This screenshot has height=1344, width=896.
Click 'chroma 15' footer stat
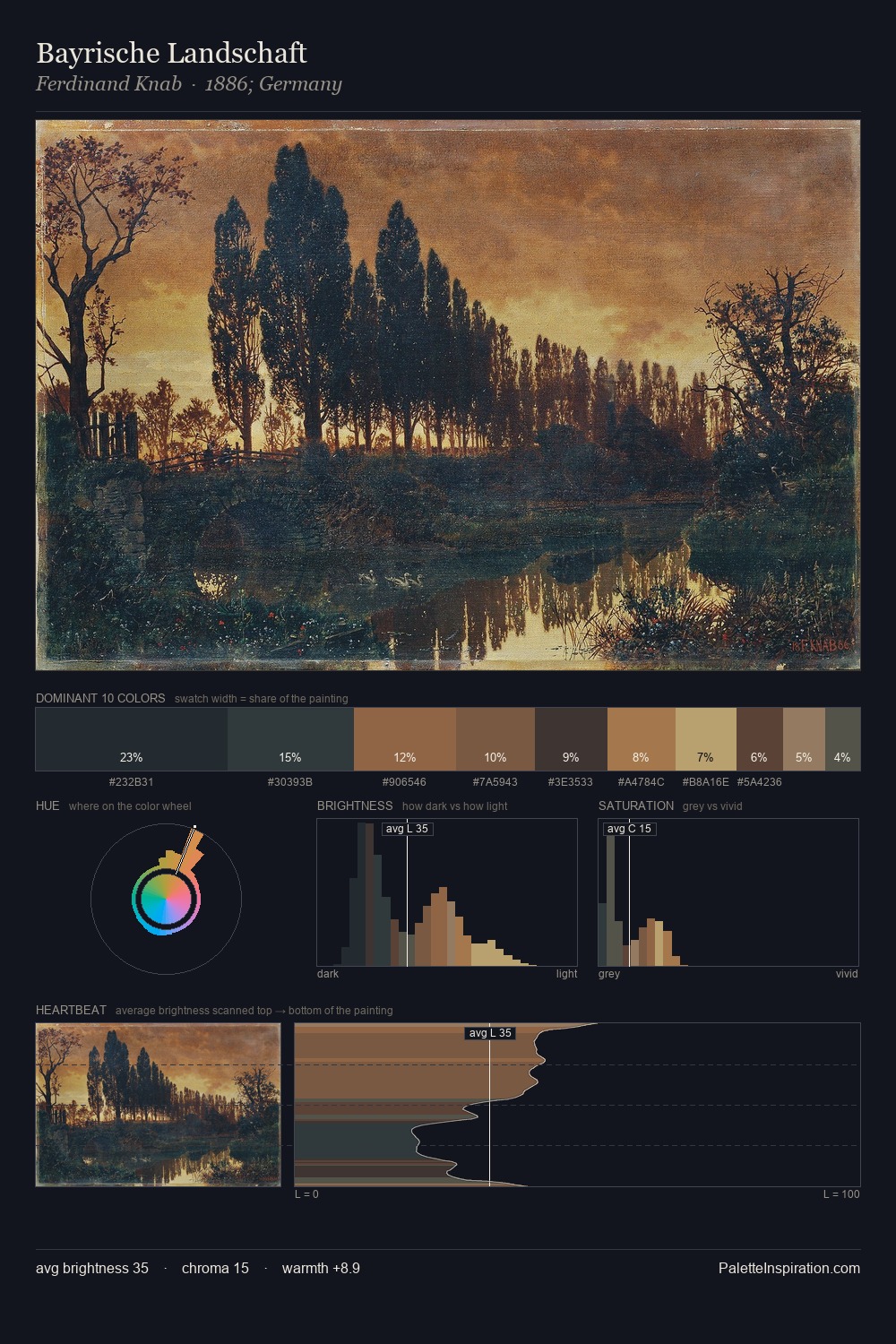point(215,1268)
